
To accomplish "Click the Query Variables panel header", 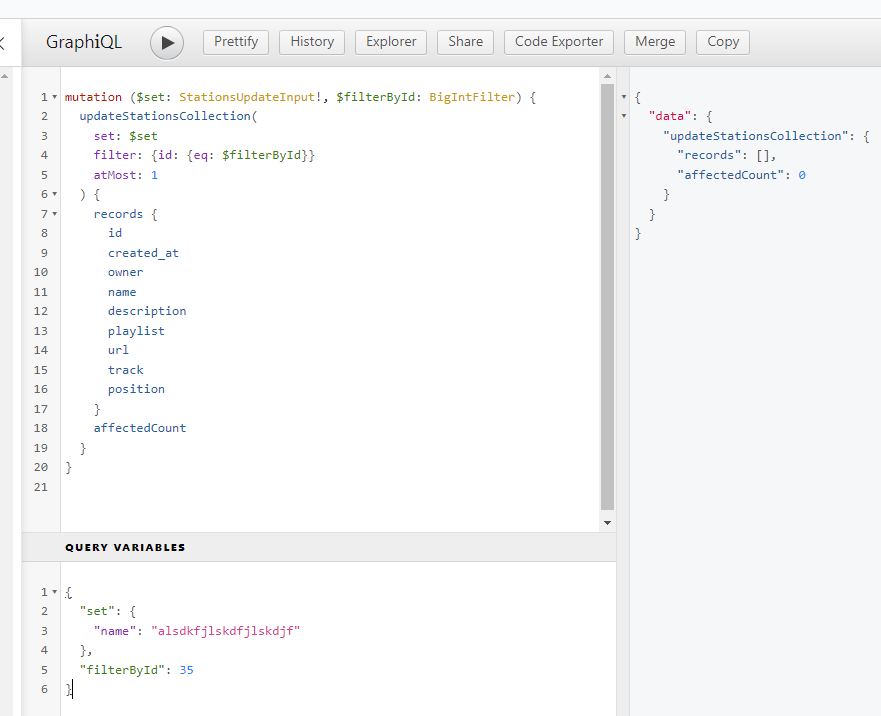I will [x=125, y=548].
